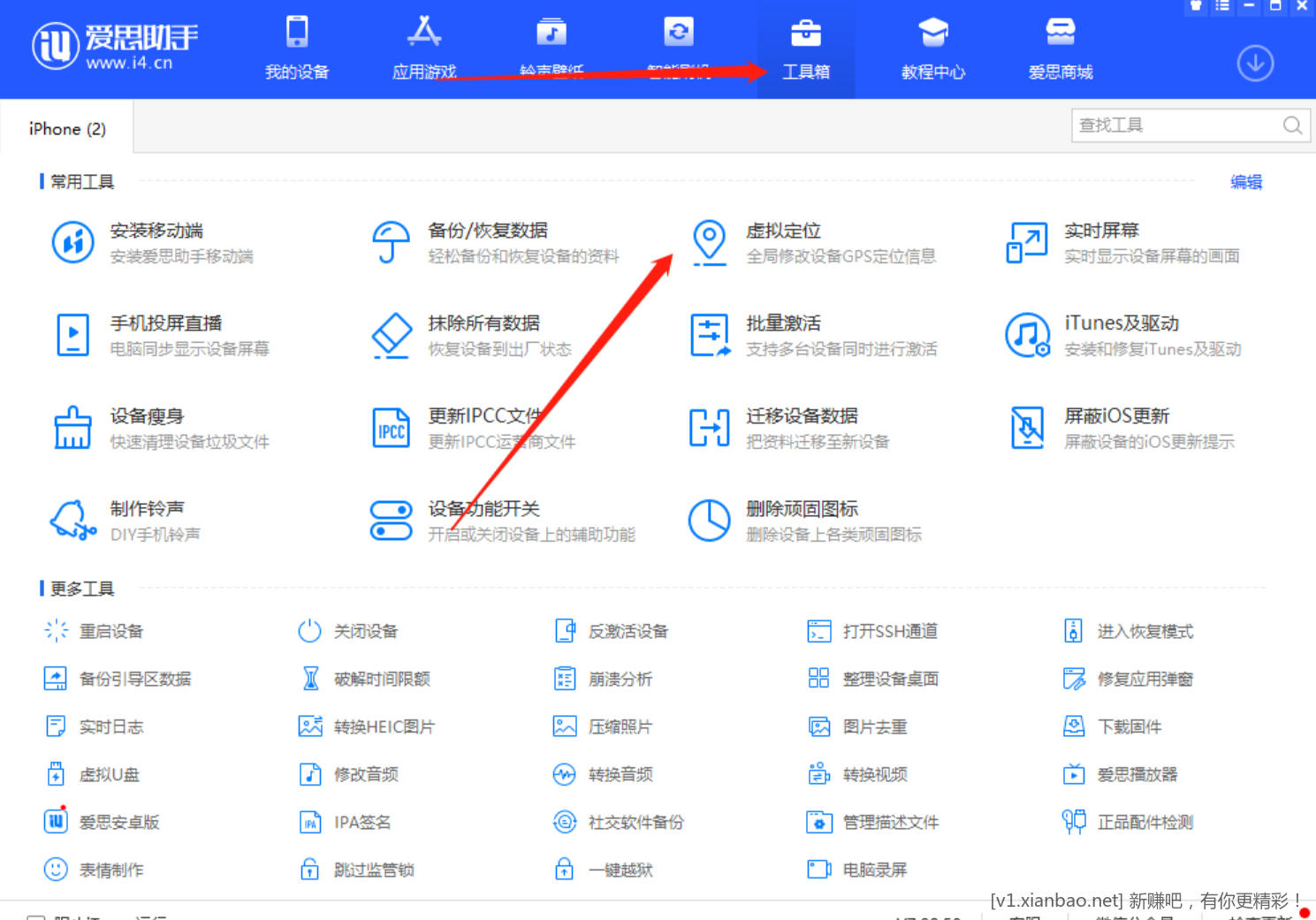
Task: Switch to 工具箱 toolbox tab
Action: pos(806,48)
